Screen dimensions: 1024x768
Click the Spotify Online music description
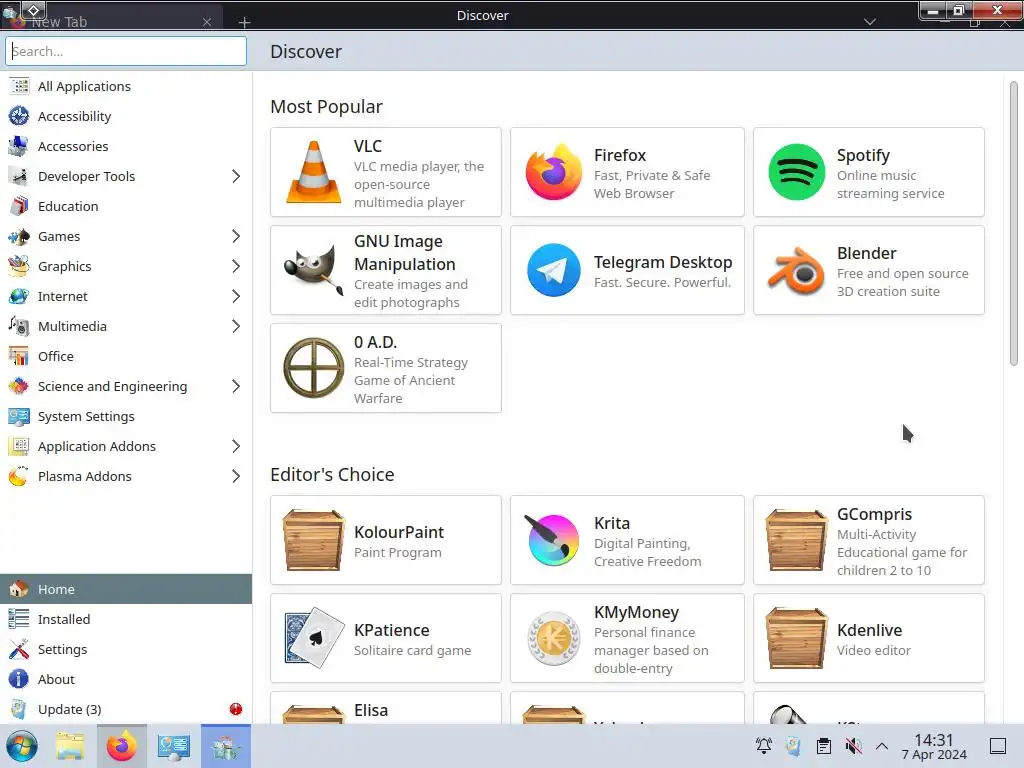(890, 185)
